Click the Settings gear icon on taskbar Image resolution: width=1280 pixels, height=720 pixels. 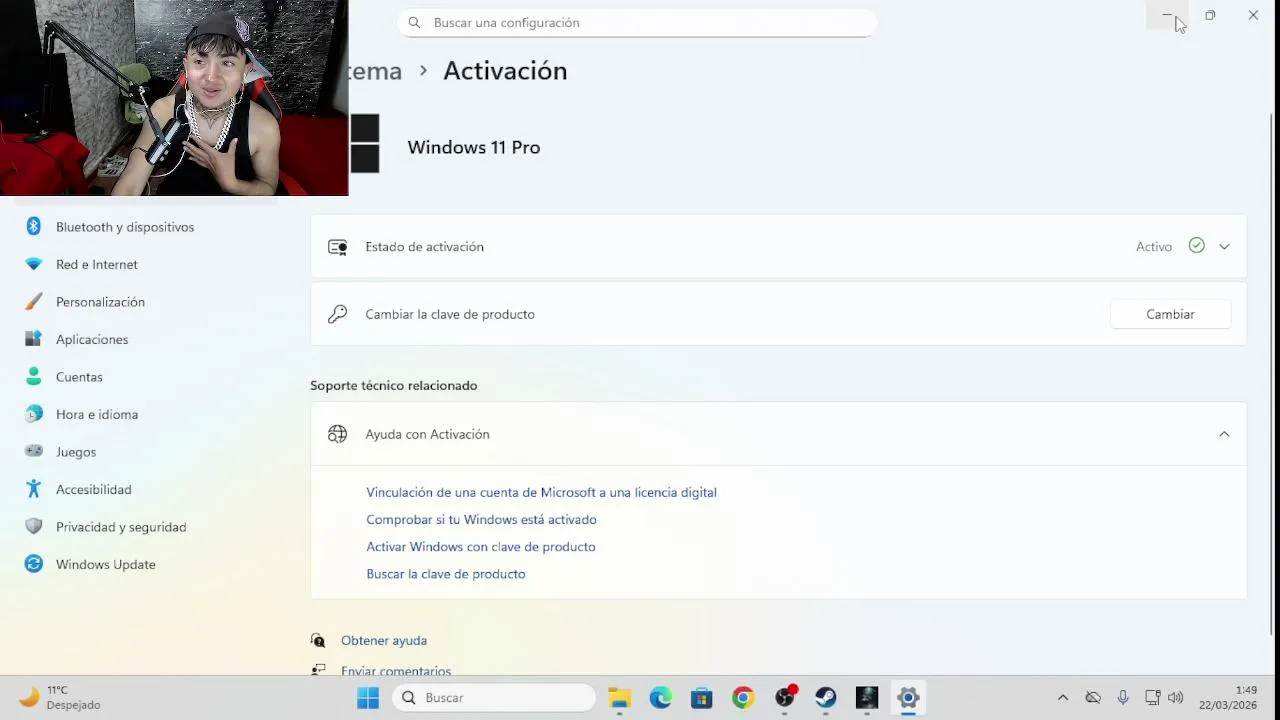click(908, 698)
